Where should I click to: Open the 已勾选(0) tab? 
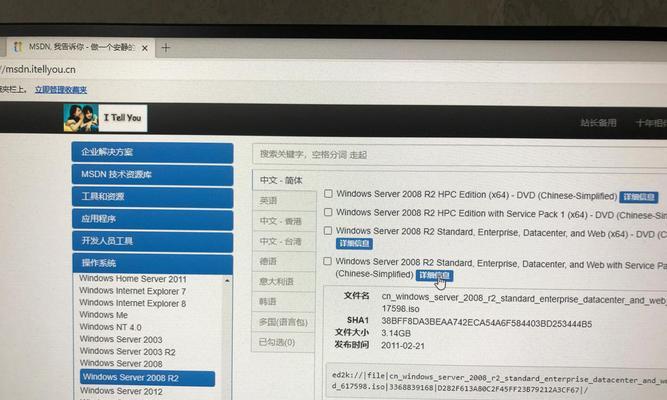pos(283,342)
